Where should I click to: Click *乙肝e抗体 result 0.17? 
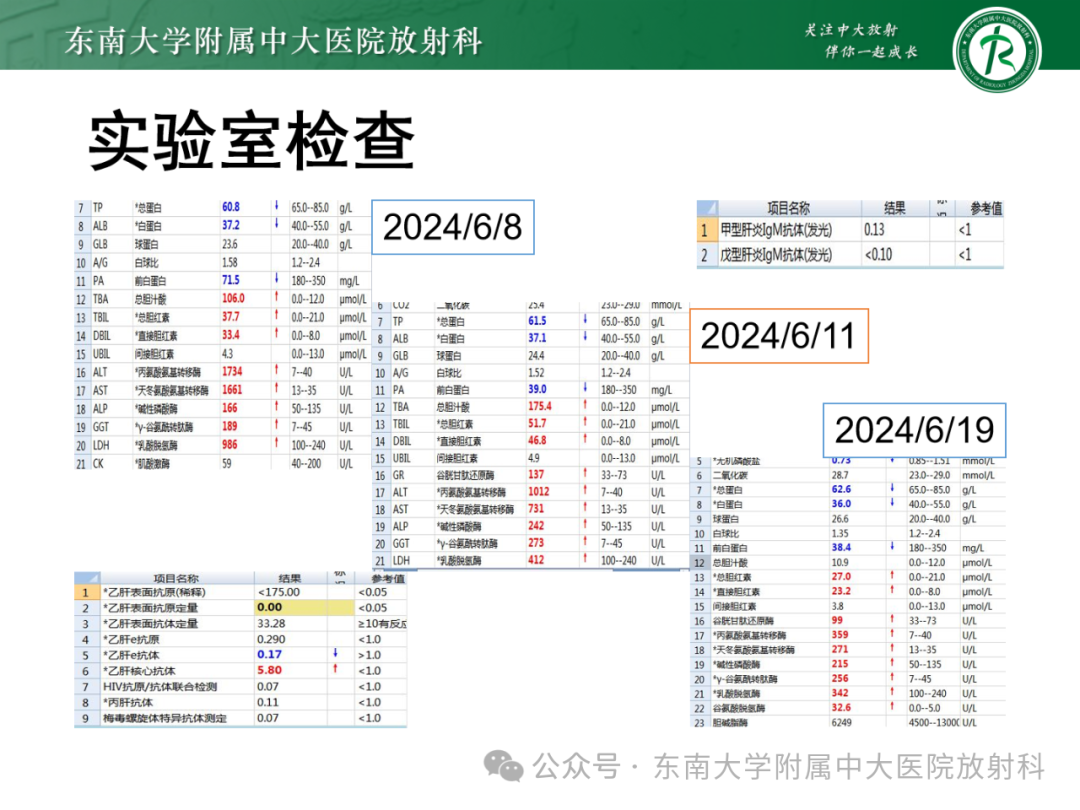coord(269,654)
